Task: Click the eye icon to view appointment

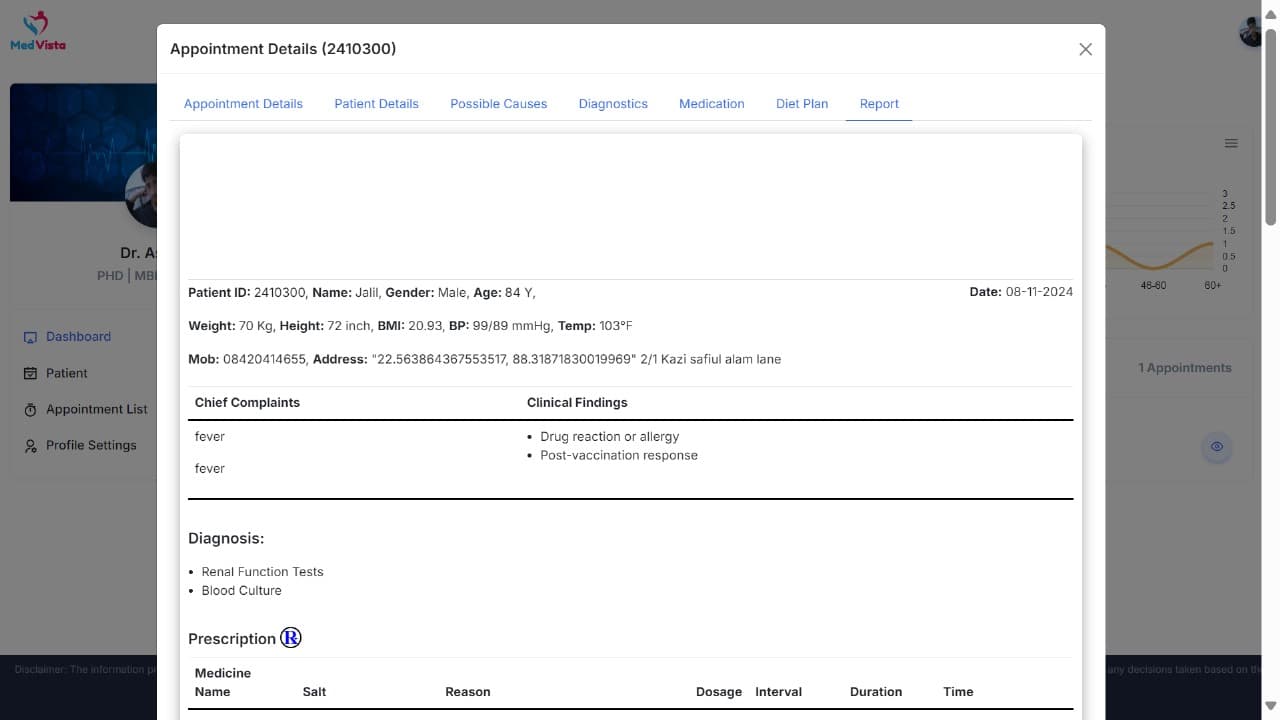Action: [1217, 447]
